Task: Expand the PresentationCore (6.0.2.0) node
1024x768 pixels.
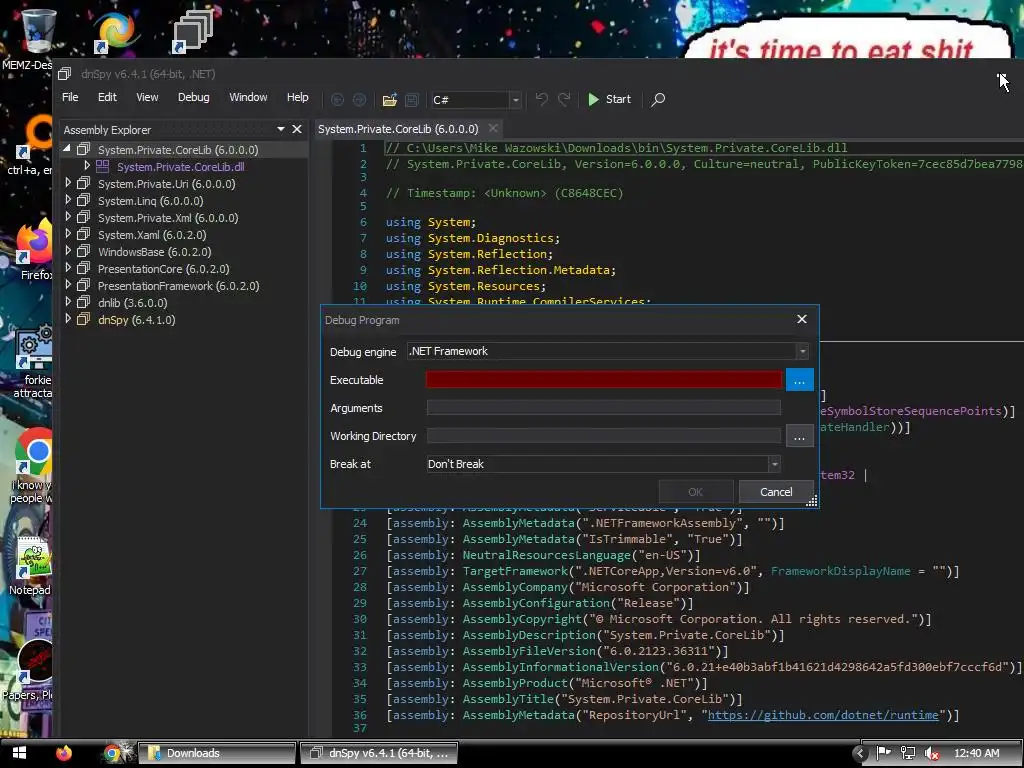Action: (68, 268)
